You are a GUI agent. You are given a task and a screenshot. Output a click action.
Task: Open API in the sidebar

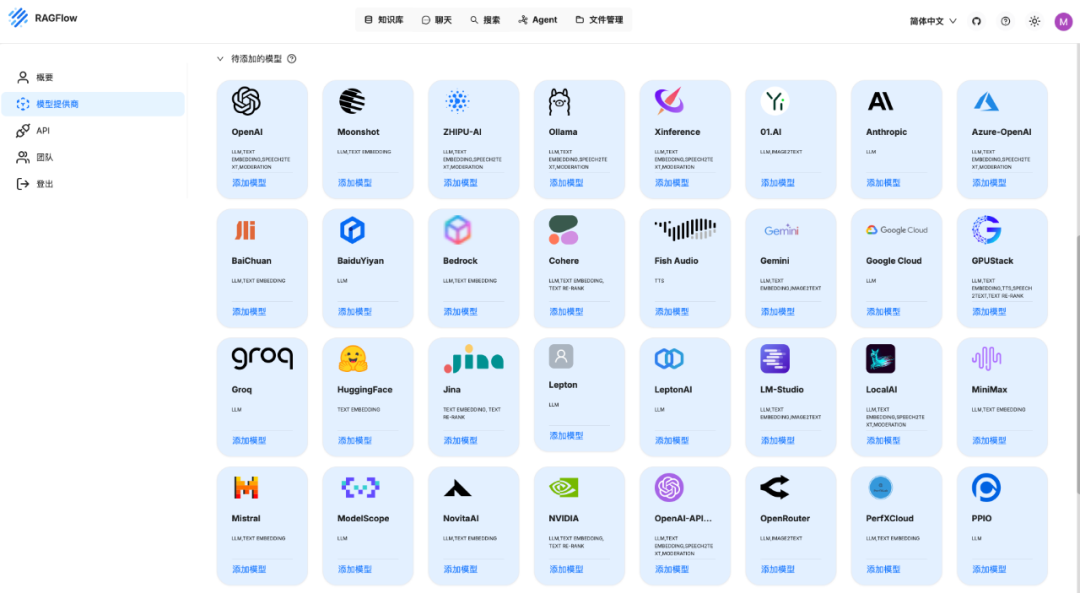click(93, 131)
